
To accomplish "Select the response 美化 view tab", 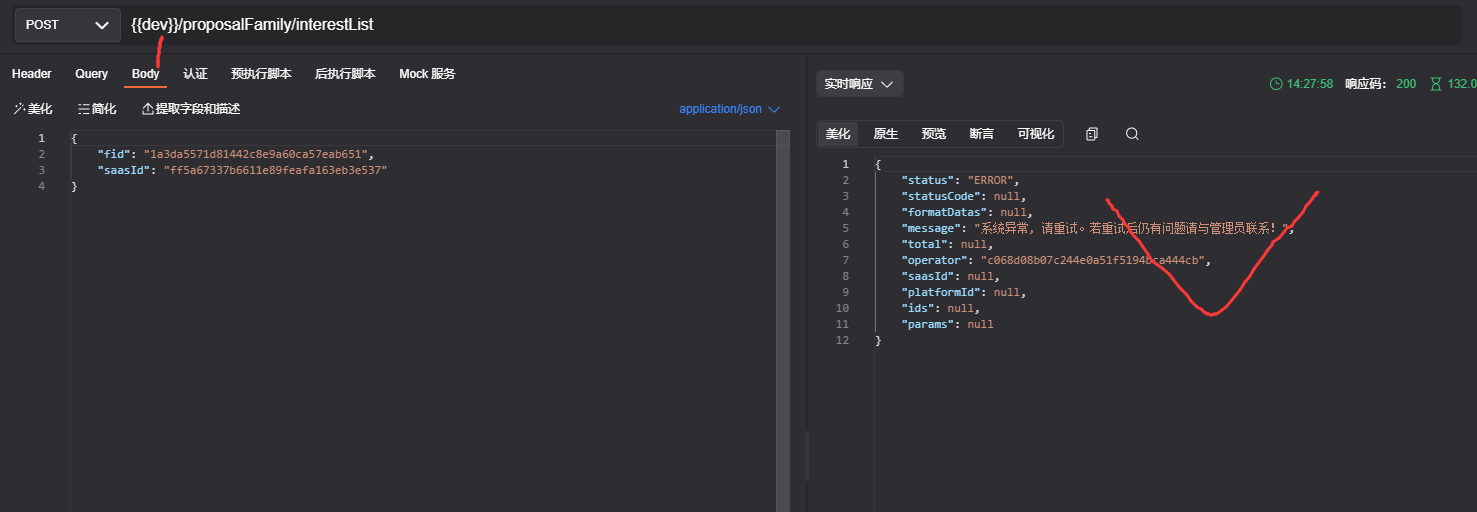I will click(838, 134).
